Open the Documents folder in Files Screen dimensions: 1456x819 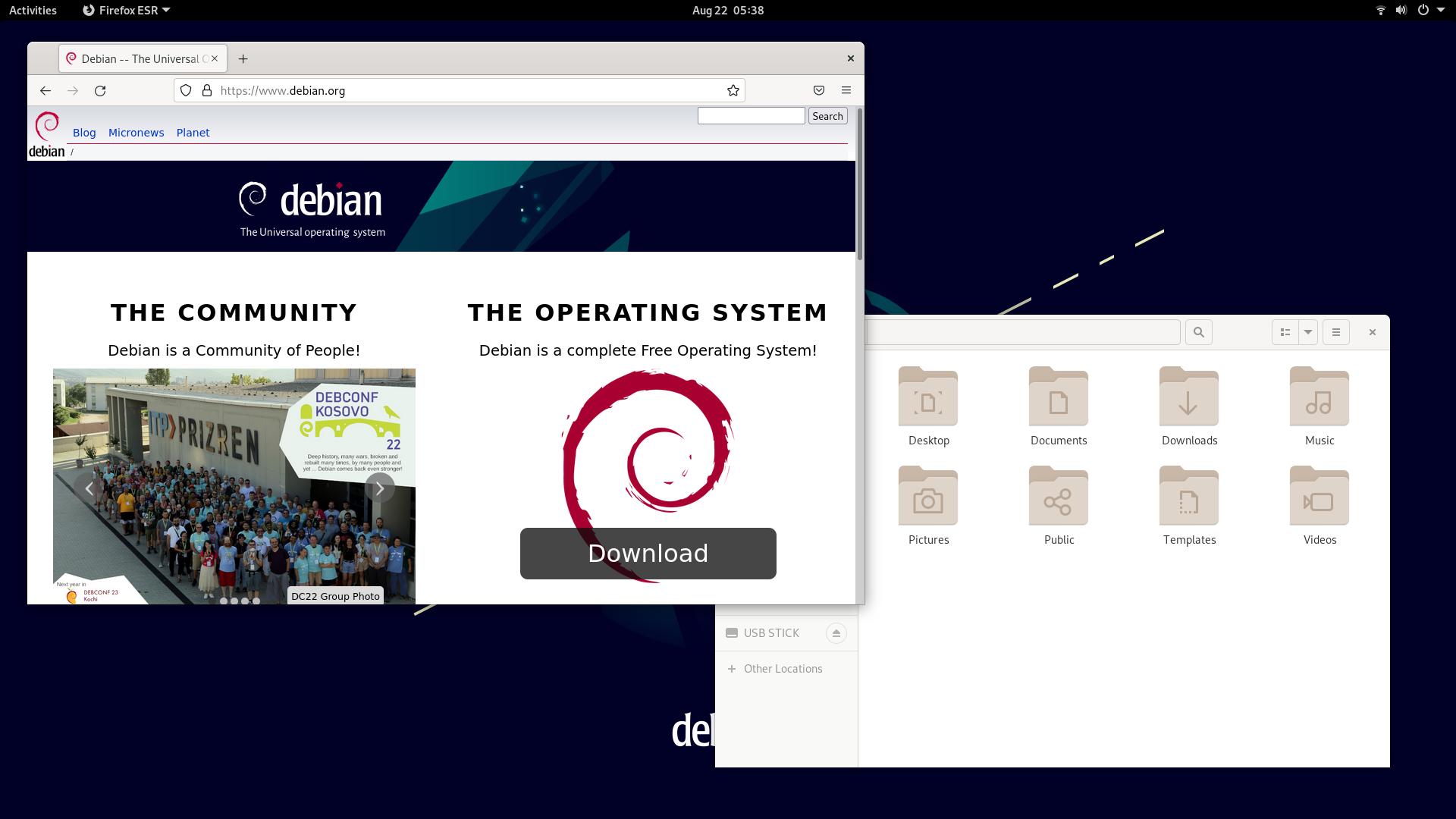coord(1059,406)
